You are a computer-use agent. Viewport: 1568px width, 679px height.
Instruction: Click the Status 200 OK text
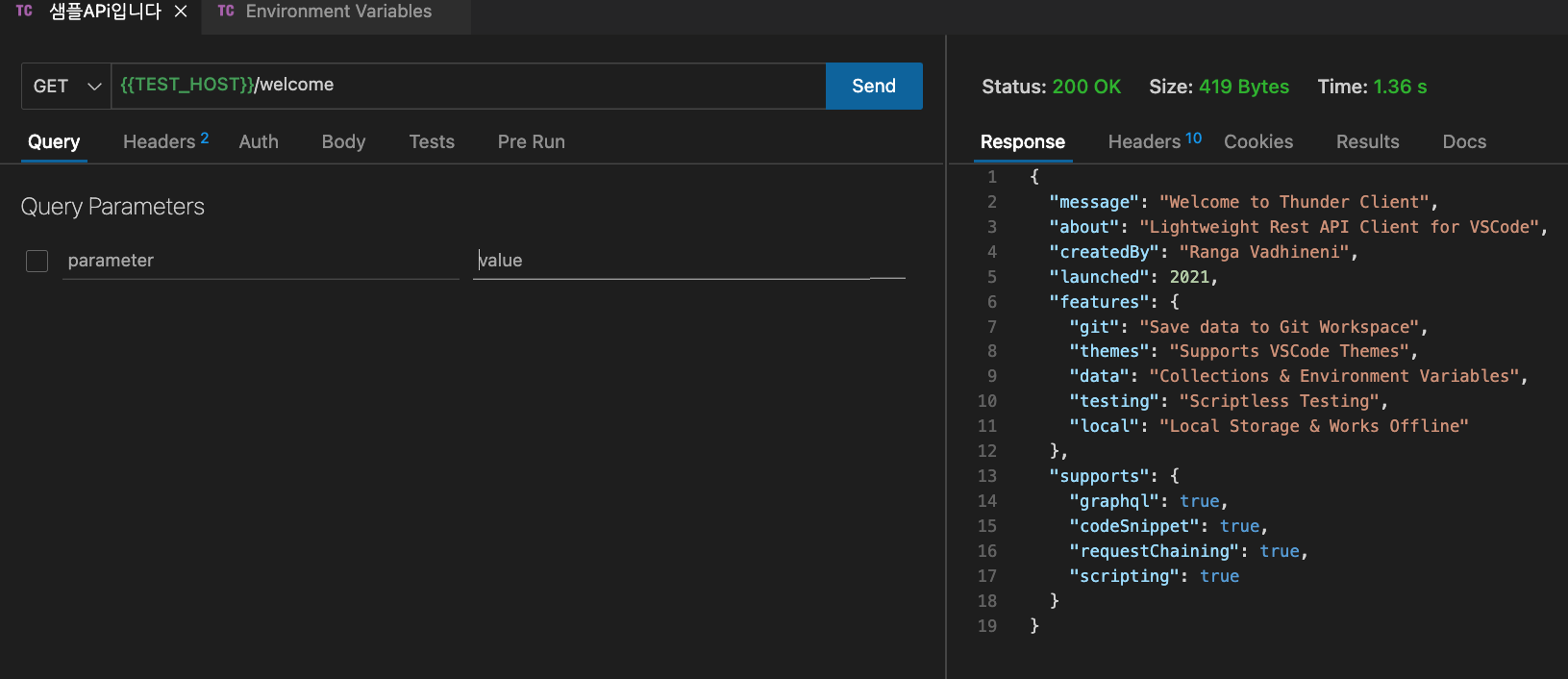point(1051,87)
